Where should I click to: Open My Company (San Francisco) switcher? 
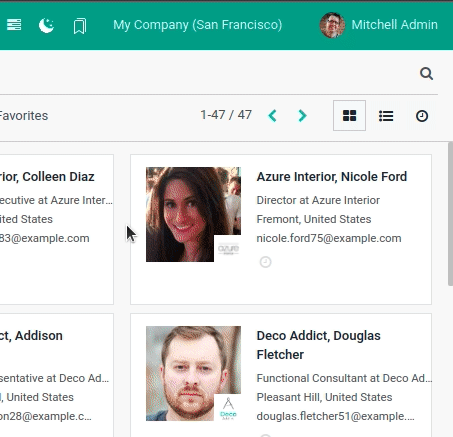197,25
